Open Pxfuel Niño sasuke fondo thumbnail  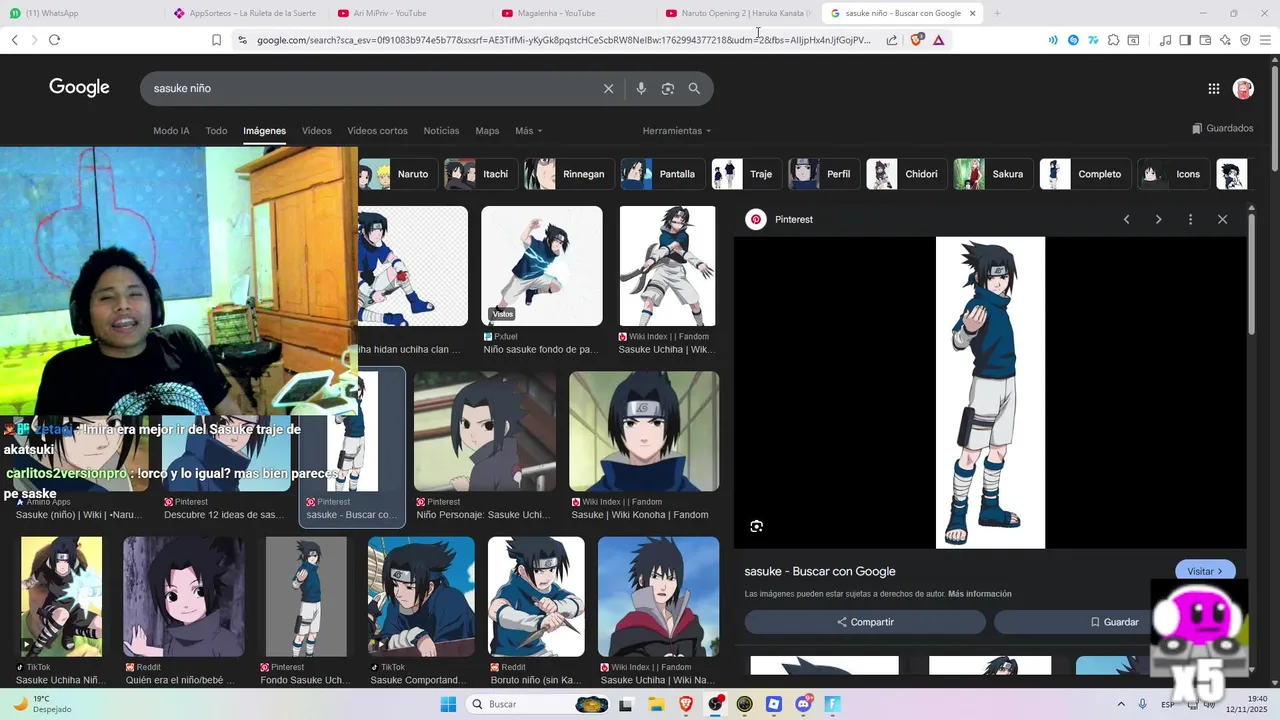(x=542, y=266)
